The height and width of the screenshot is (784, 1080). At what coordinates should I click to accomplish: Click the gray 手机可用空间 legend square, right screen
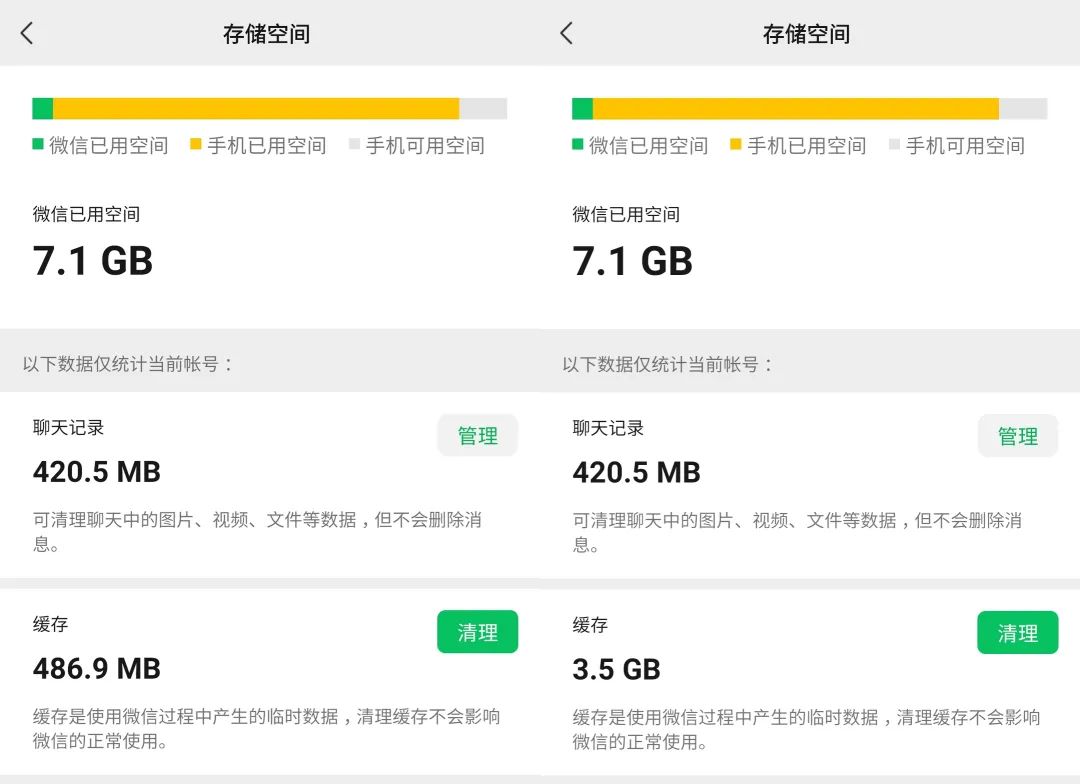pos(894,144)
